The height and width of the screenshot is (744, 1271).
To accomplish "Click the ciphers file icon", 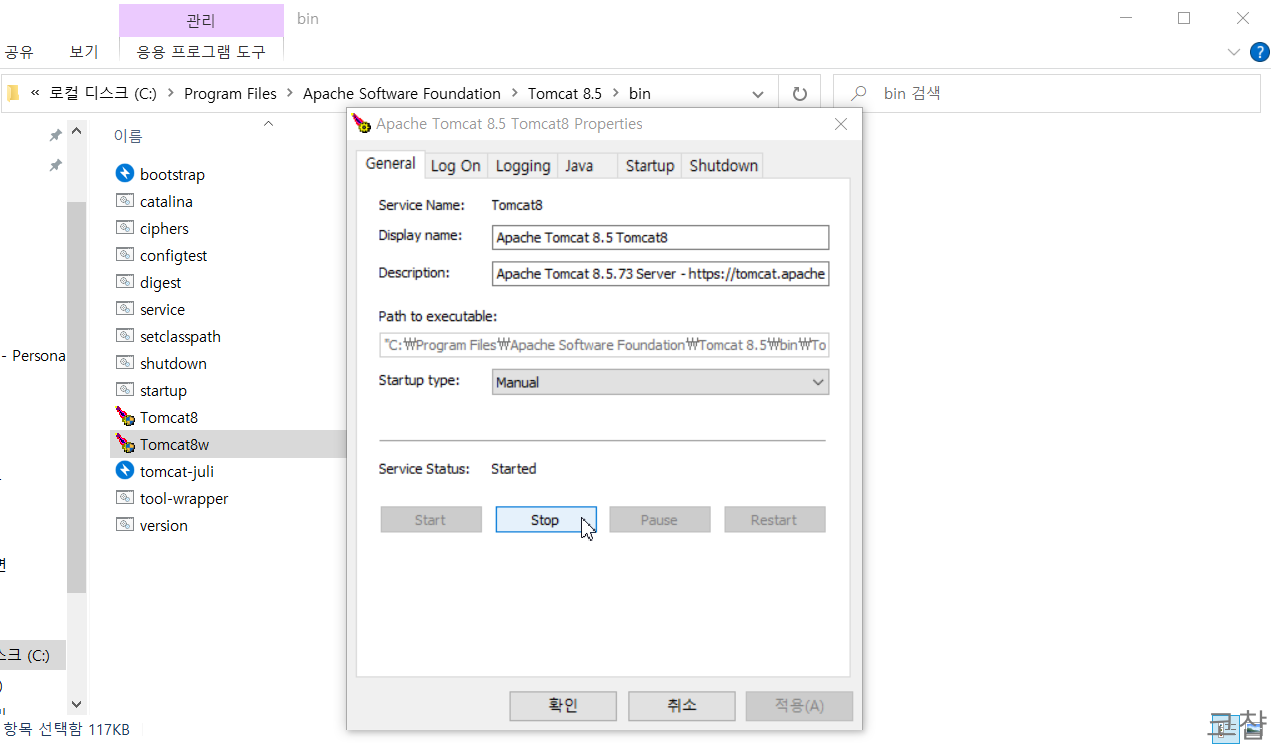I will tap(125, 228).
